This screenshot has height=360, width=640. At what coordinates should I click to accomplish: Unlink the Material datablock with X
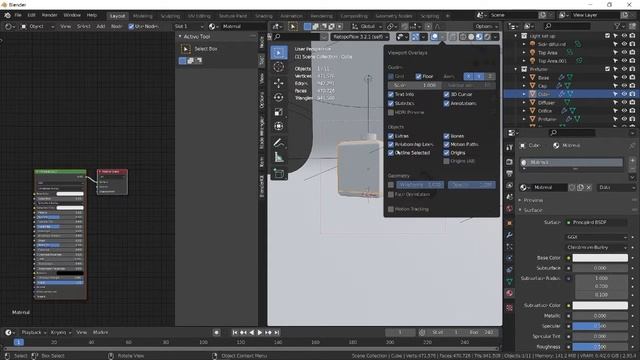[589, 187]
